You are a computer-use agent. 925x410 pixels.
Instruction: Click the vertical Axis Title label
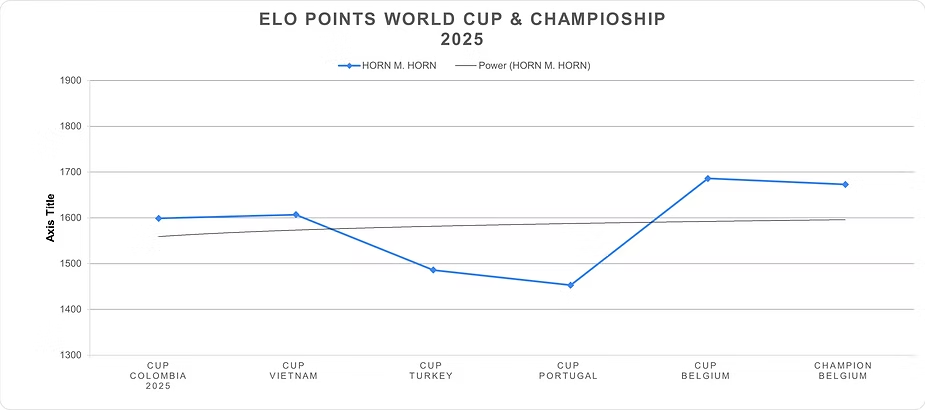click(x=50, y=218)
